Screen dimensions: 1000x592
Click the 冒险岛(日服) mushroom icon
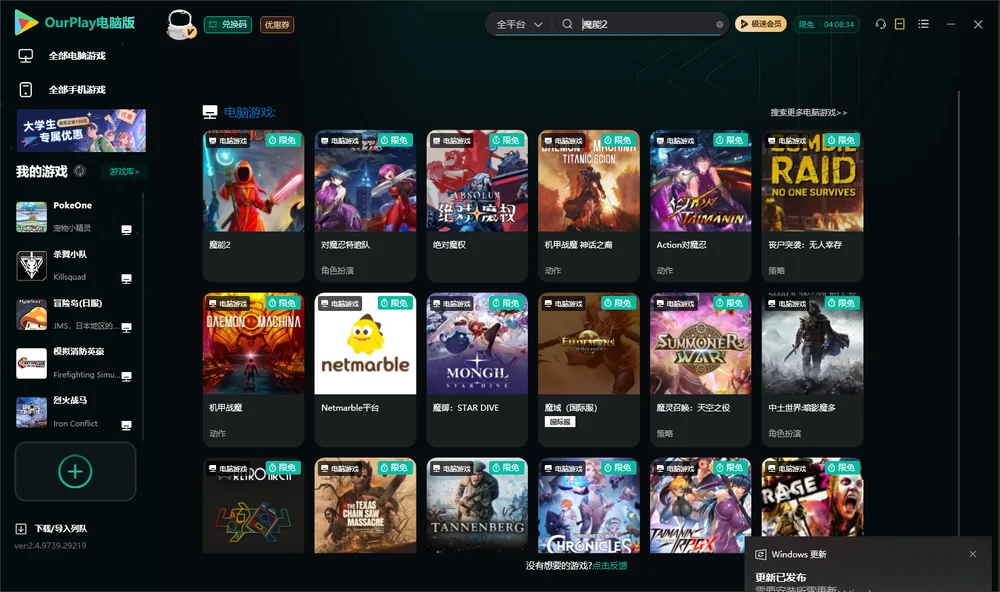coord(31,314)
